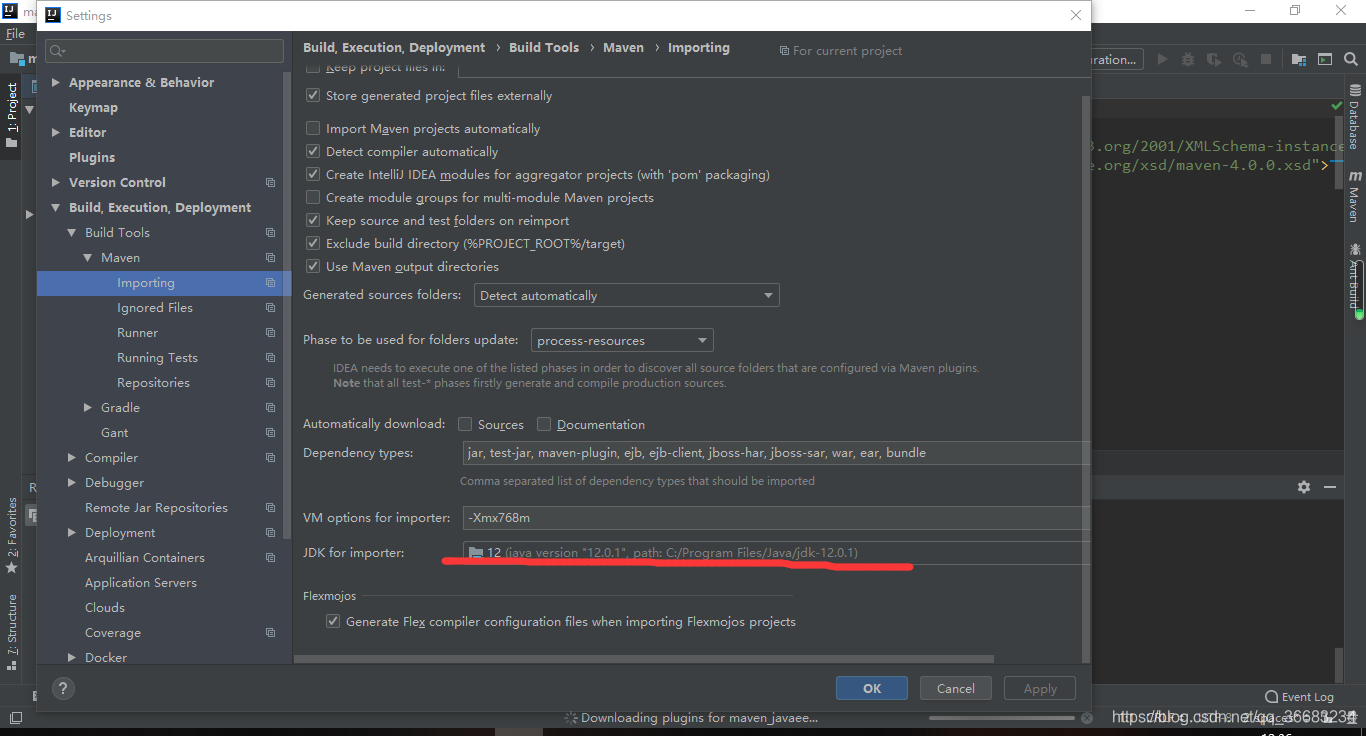Click the OK button

872,688
